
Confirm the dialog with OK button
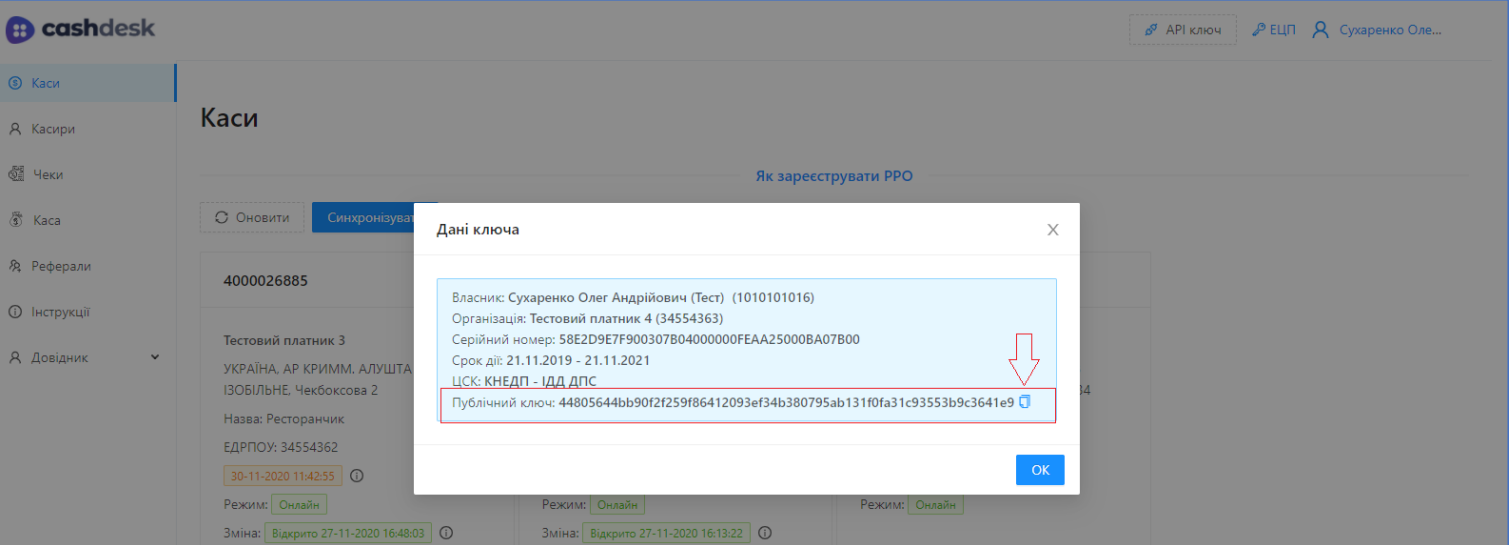[x=1040, y=470]
